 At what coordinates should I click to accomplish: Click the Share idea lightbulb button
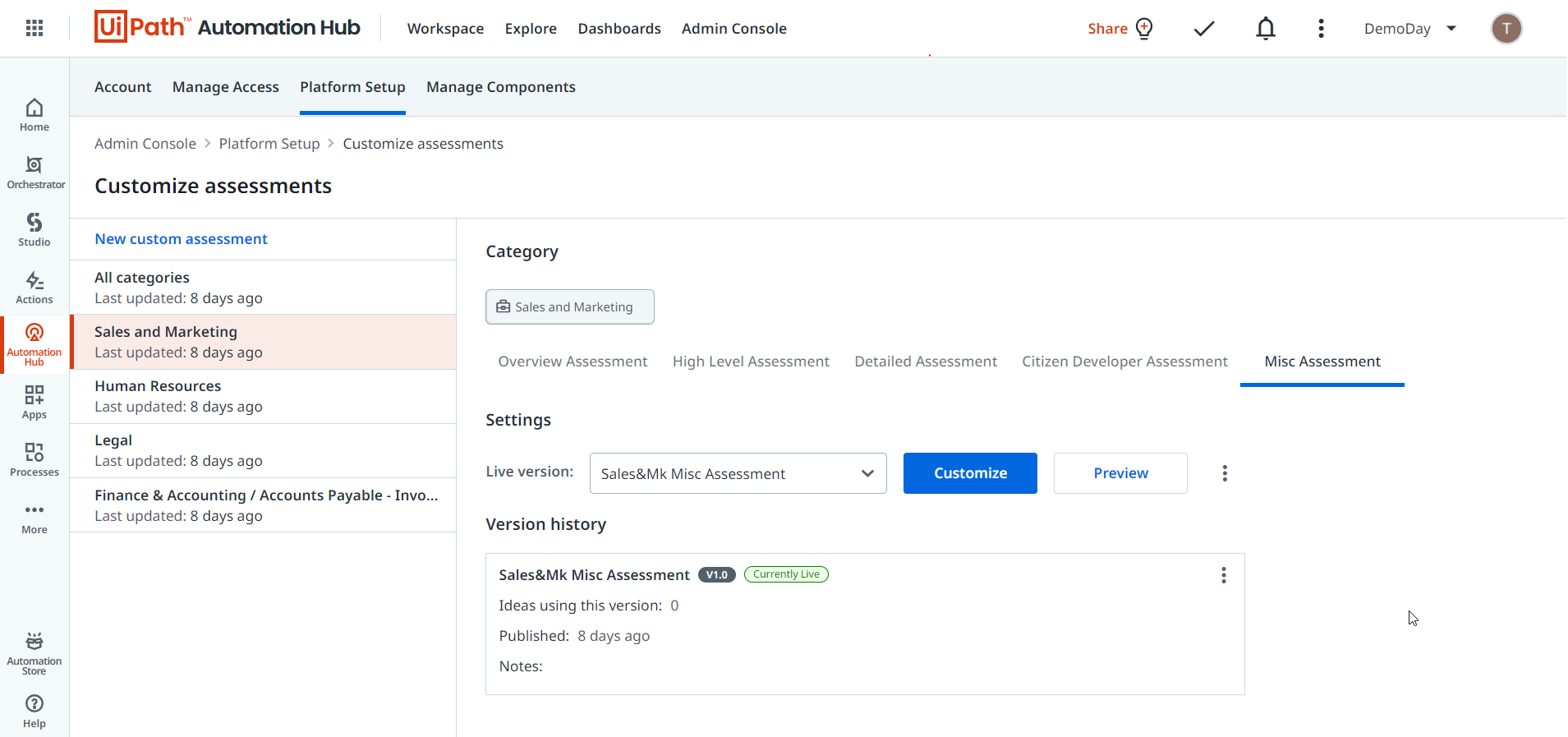click(x=1120, y=29)
